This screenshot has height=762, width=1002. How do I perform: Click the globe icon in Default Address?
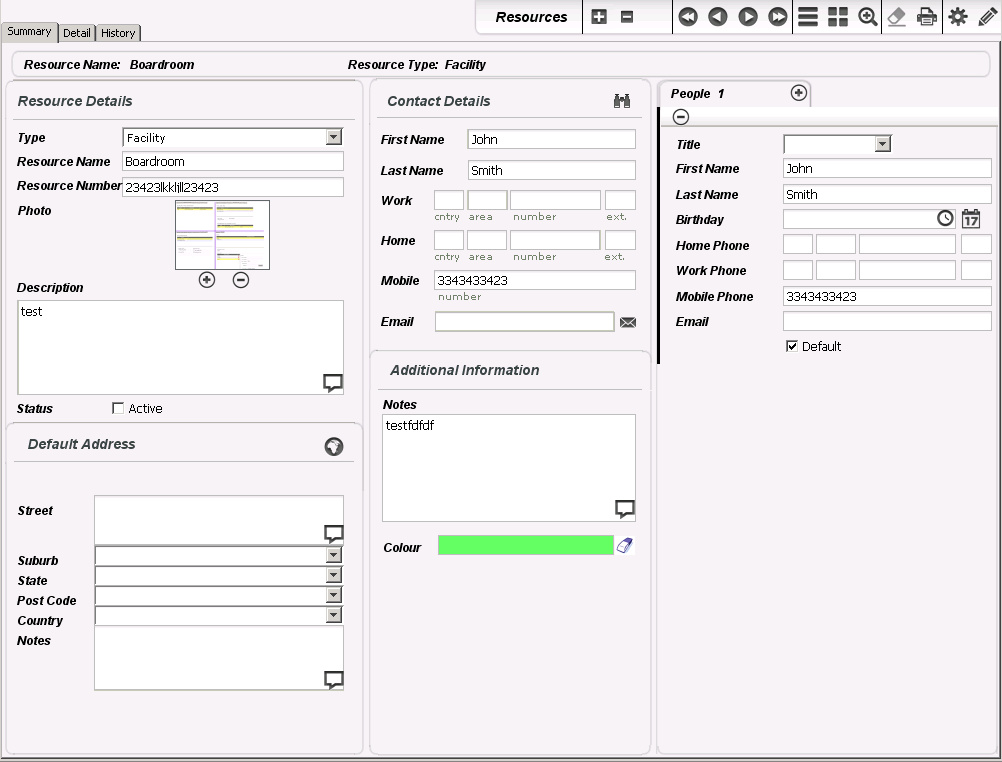(334, 447)
